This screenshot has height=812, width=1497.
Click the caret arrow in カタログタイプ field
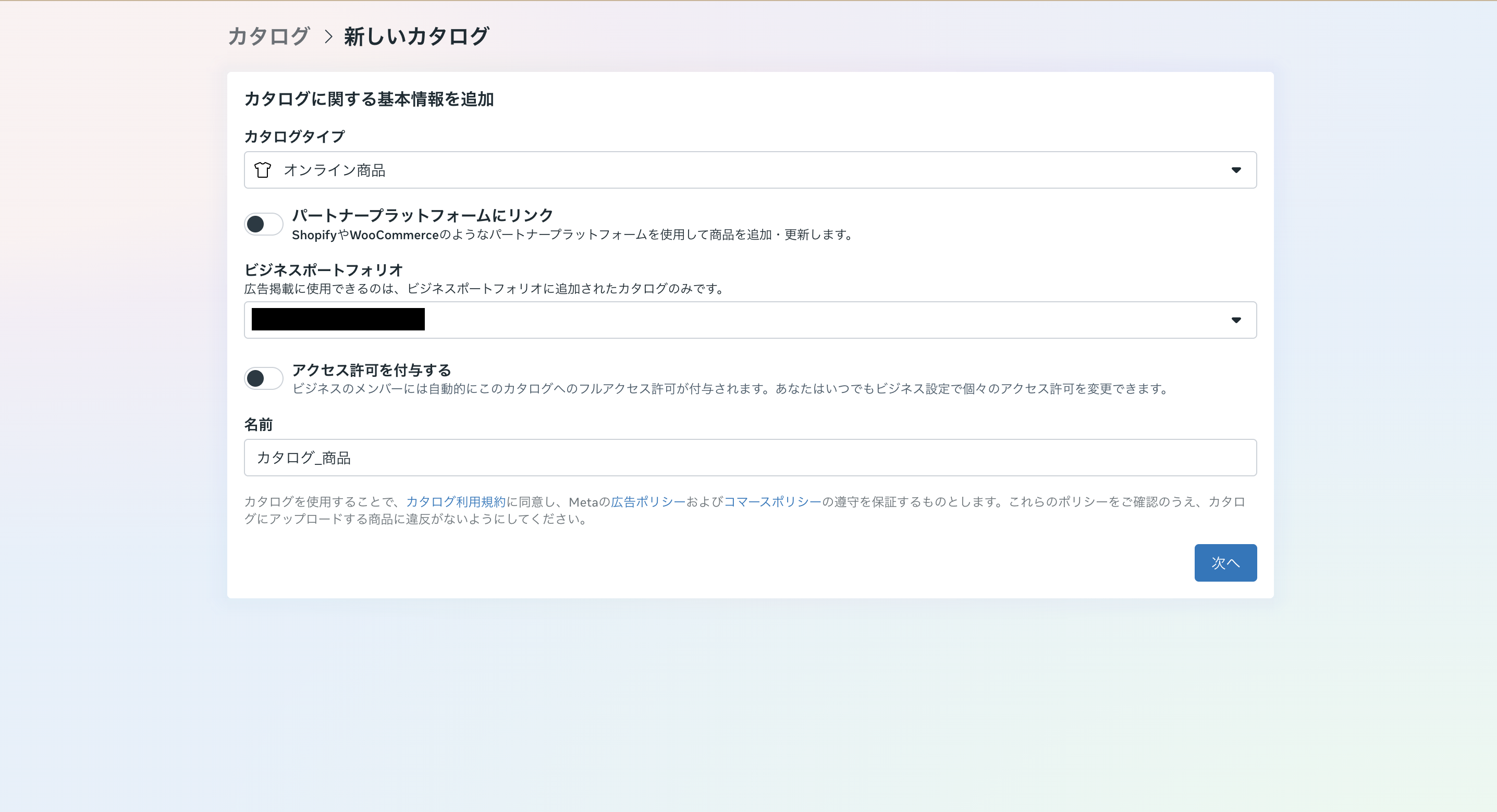coord(1235,170)
